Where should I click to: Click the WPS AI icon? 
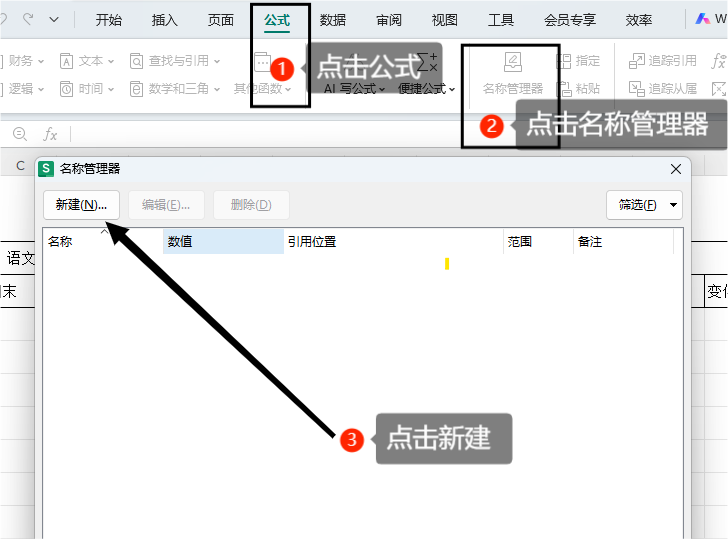702,19
